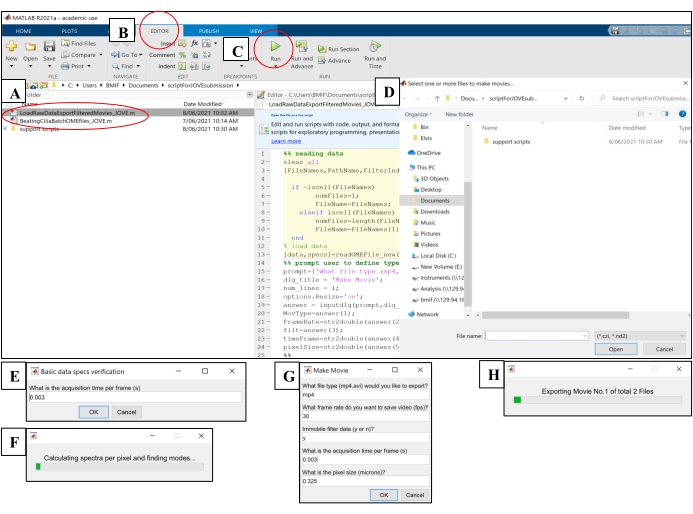This screenshot has height=514, width=693.
Task: Expand the Organize menu in file dialog
Action: 419,114
